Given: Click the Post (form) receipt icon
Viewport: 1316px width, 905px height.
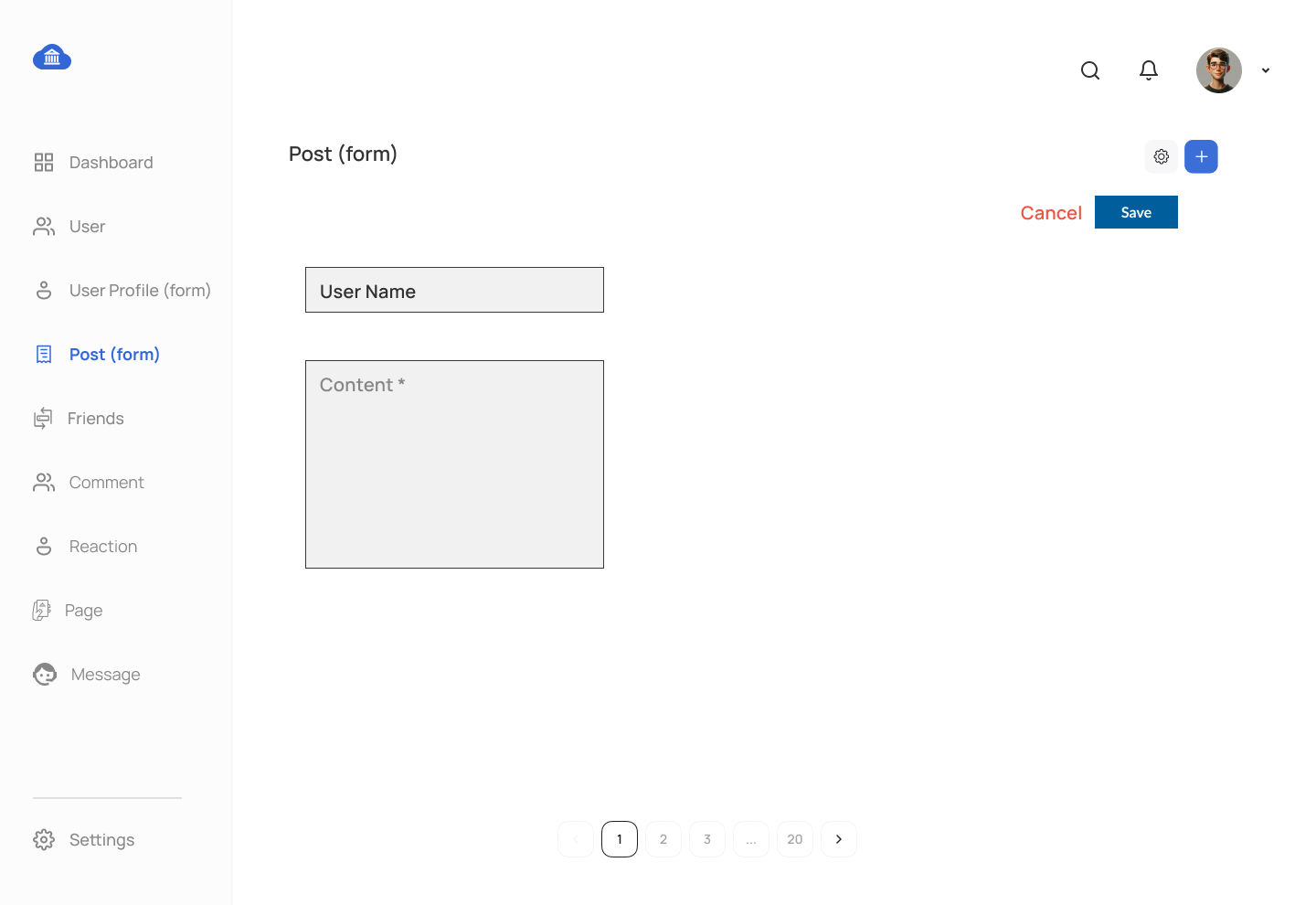Looking at the screenshot, I should point(44,355).
